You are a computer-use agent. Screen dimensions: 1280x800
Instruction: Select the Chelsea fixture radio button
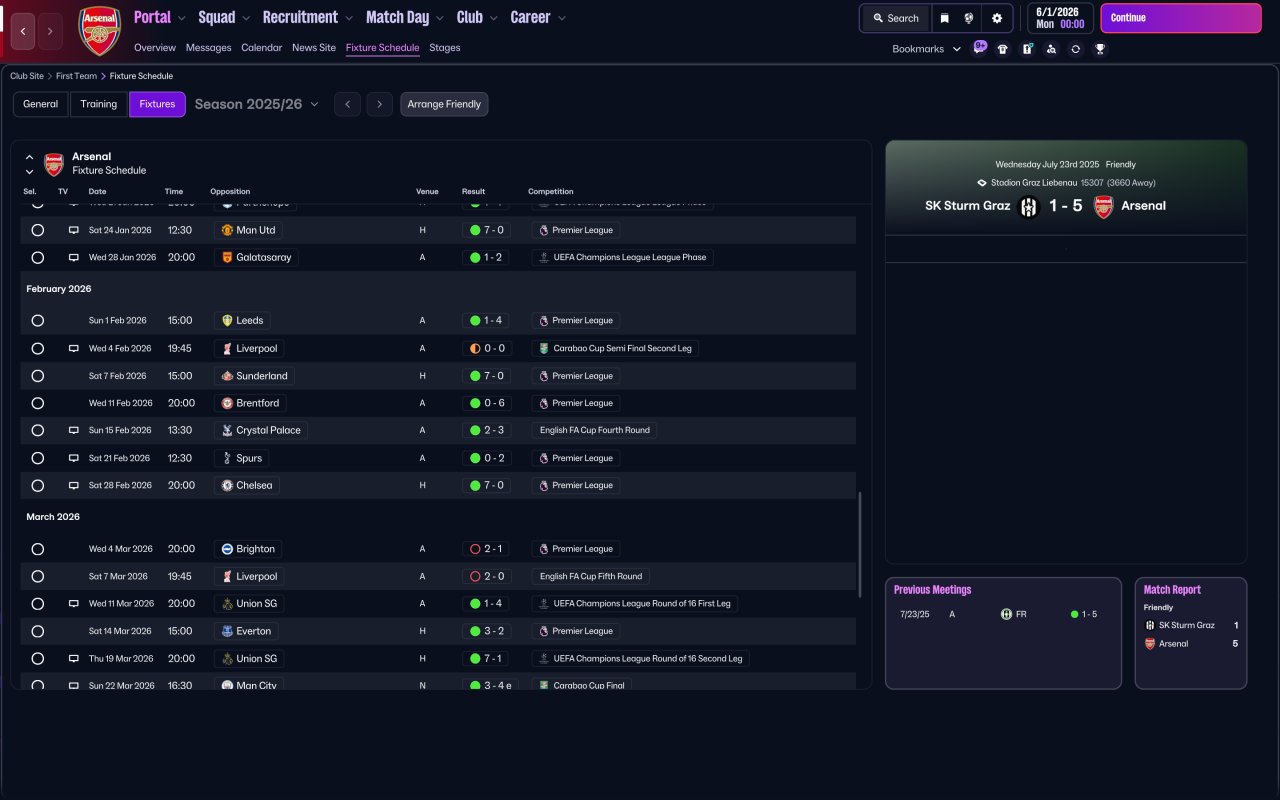coord(38,485)
